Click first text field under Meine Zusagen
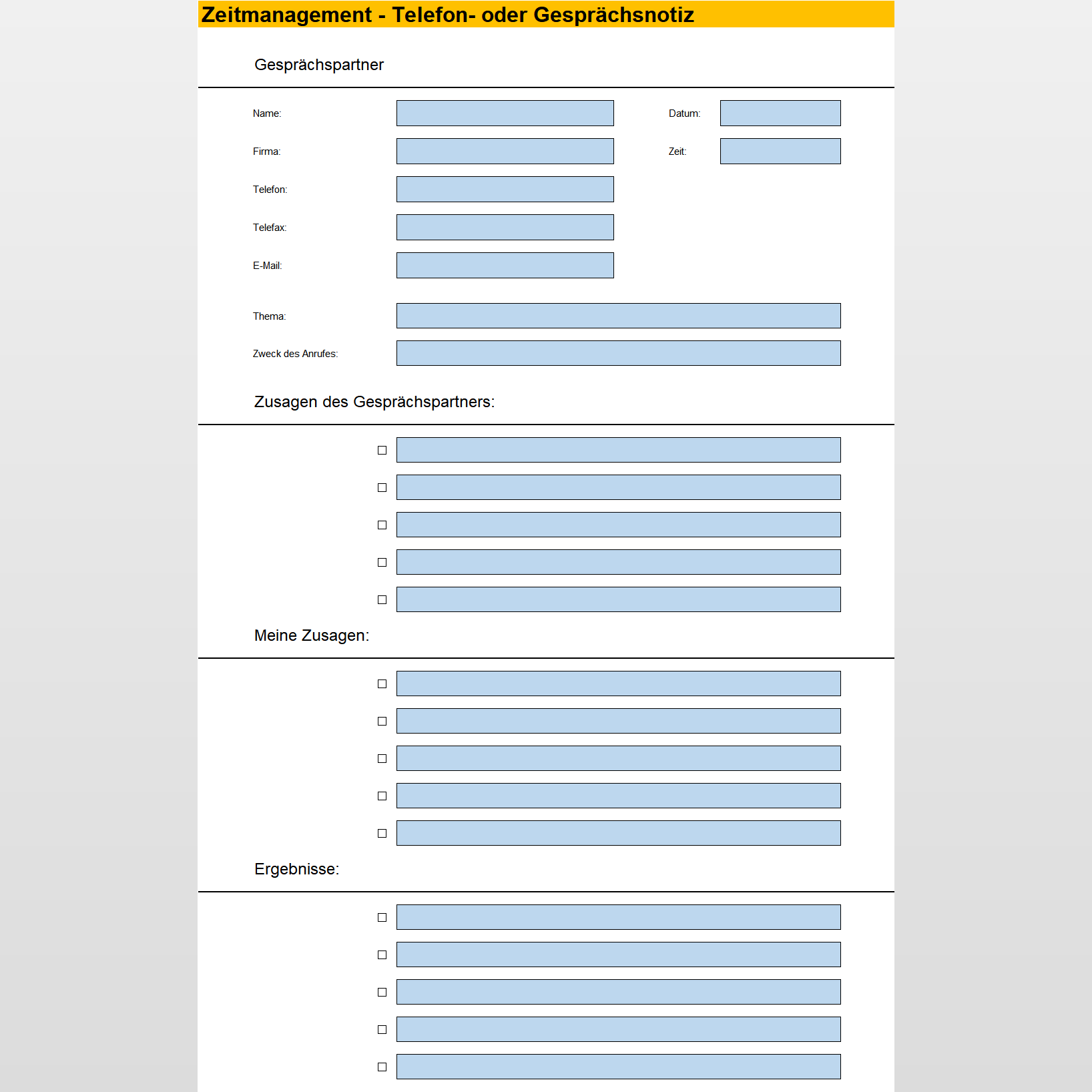 pos(618,684)
